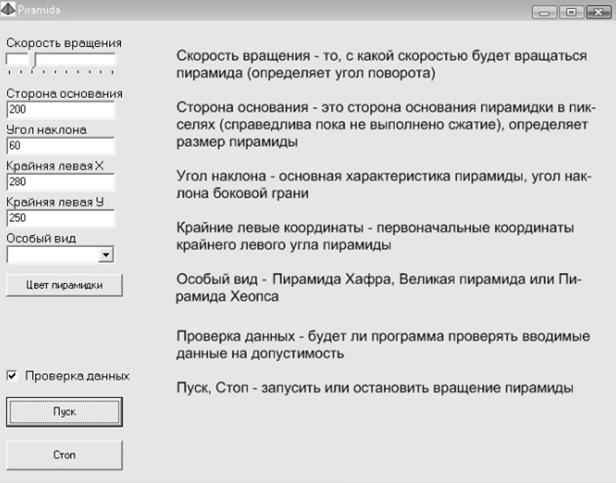Click the Piramida pyramid icon in title bar
616x483 pixels.
coord(9,9)
